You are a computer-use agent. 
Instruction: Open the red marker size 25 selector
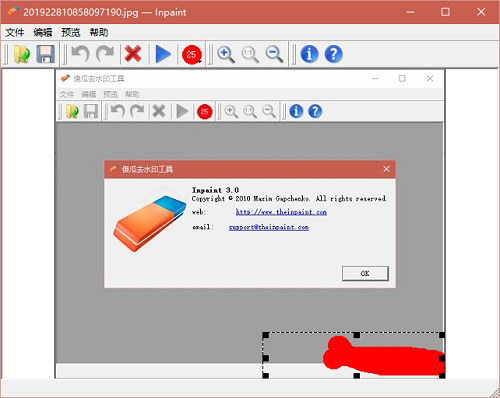click(x=192, y=55)
